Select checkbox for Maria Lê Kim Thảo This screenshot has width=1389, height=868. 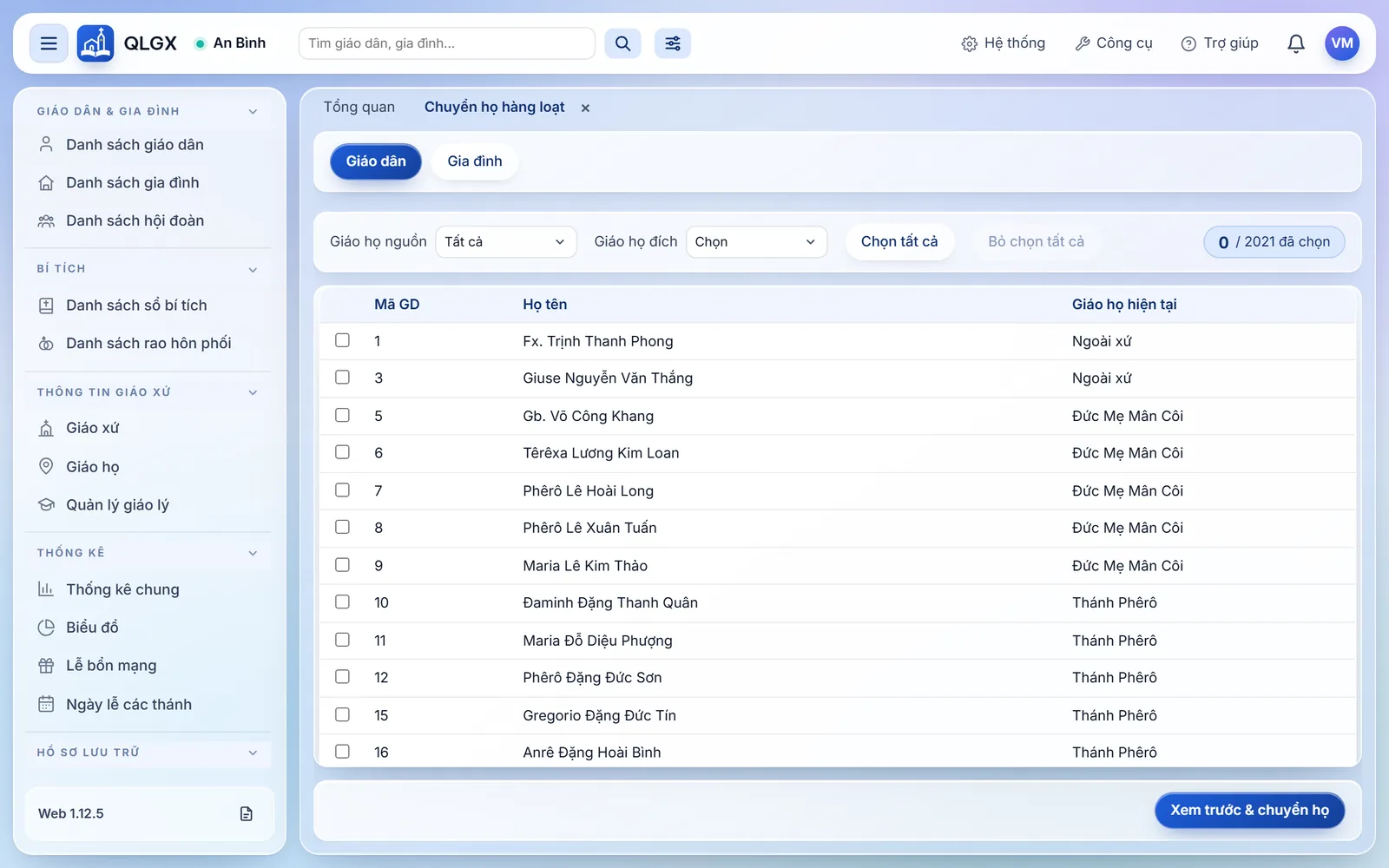point(343,565)
